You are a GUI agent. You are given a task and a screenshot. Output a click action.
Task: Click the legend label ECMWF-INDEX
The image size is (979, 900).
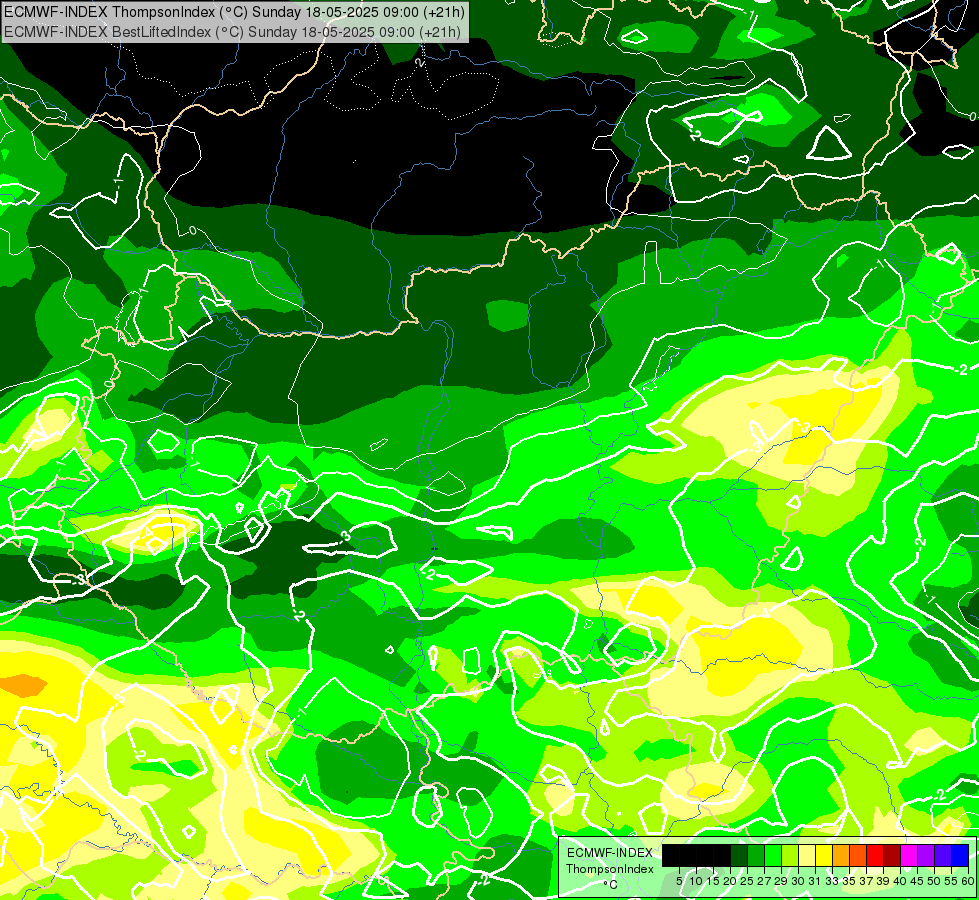(x=610, y=853)
